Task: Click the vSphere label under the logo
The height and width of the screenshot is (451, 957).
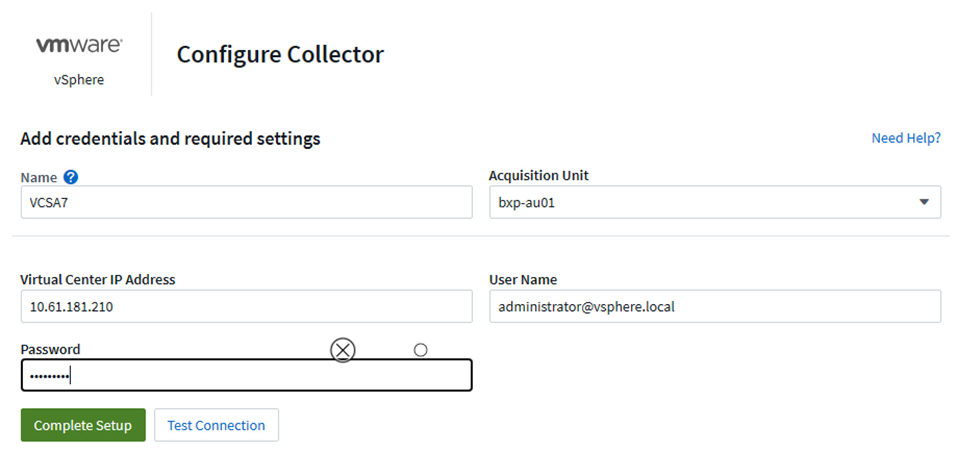Action: coord(79,80)
